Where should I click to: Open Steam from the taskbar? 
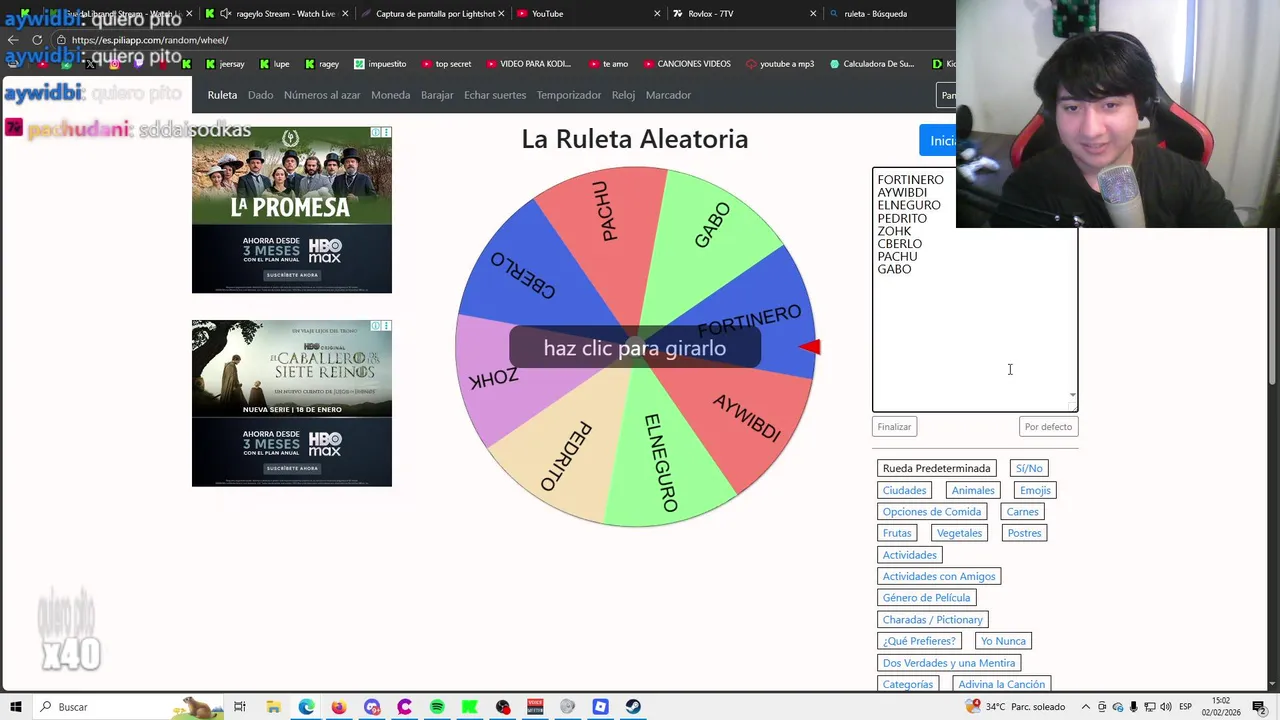tap(633, 707)
